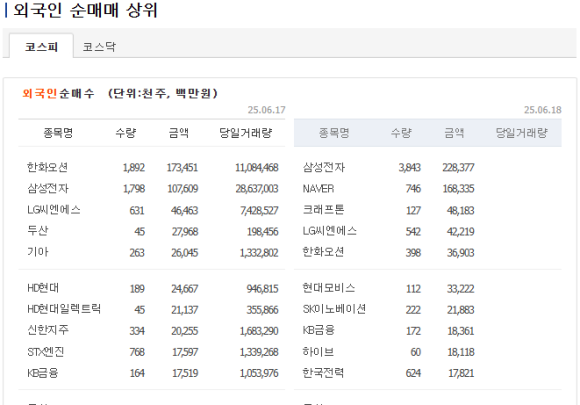
Task: Open LG씨엔에스 in the 25.06.18 list
Action: (330, 231)
